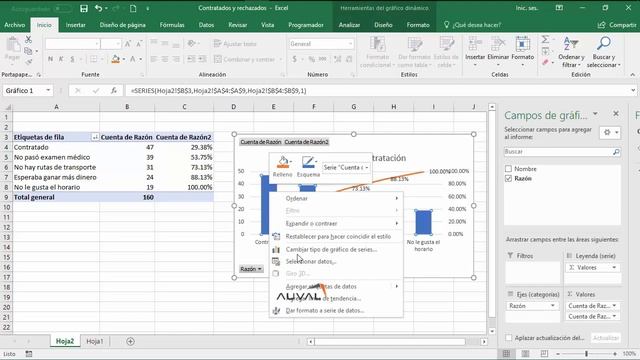The width and height of the screenshot is (640, 360).
Task: Switch to Page Layout view in status bar
Action: (x=525, y=353)
